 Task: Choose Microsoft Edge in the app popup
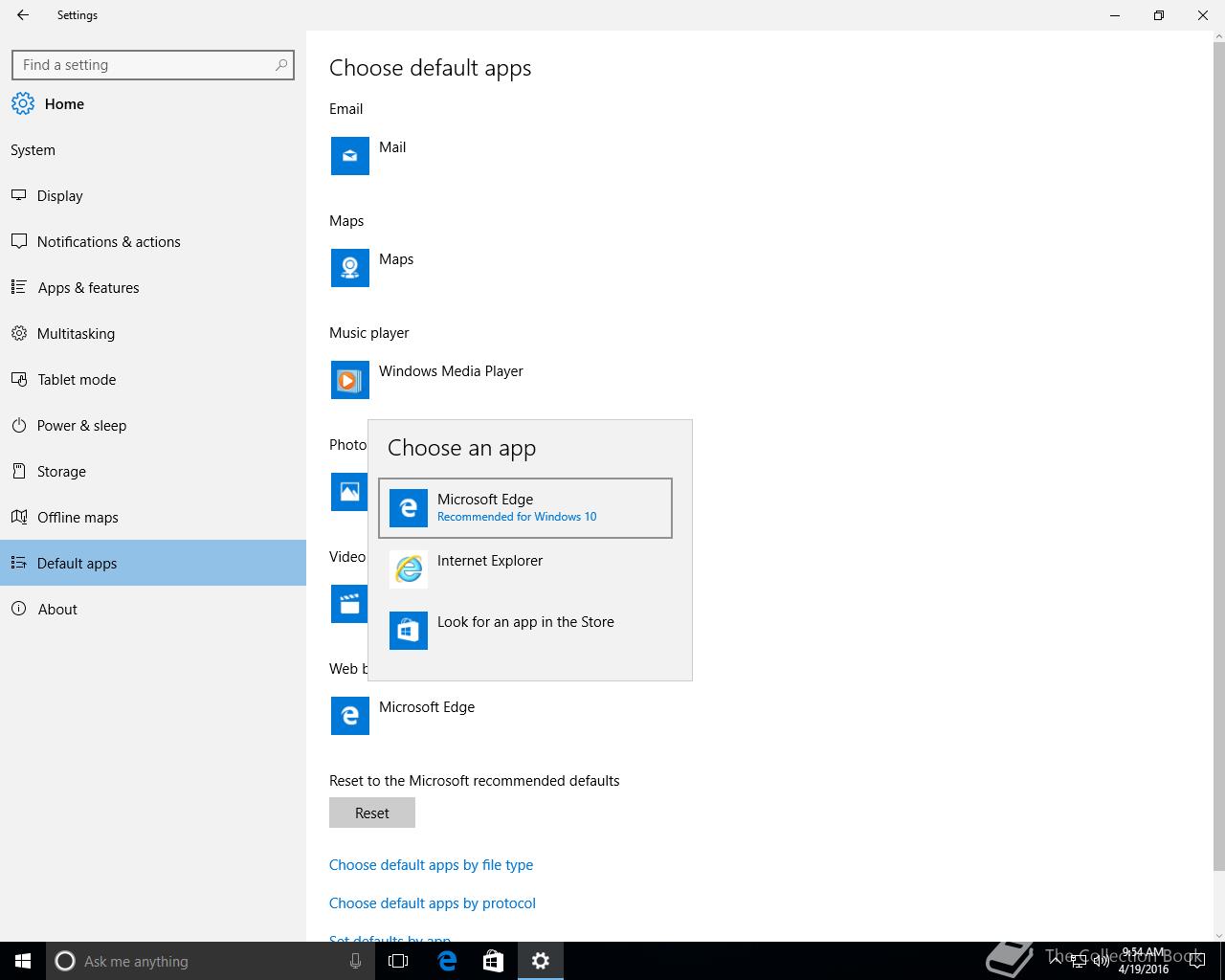525,508
